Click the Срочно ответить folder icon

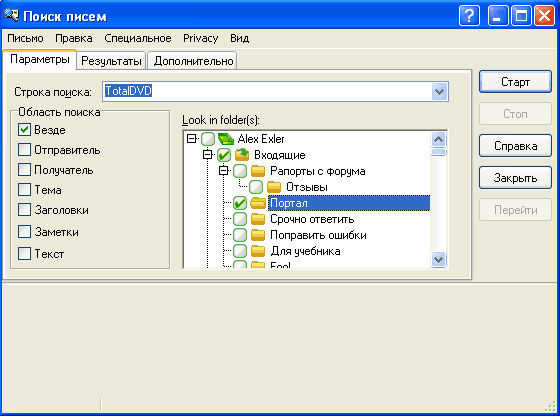258,219
